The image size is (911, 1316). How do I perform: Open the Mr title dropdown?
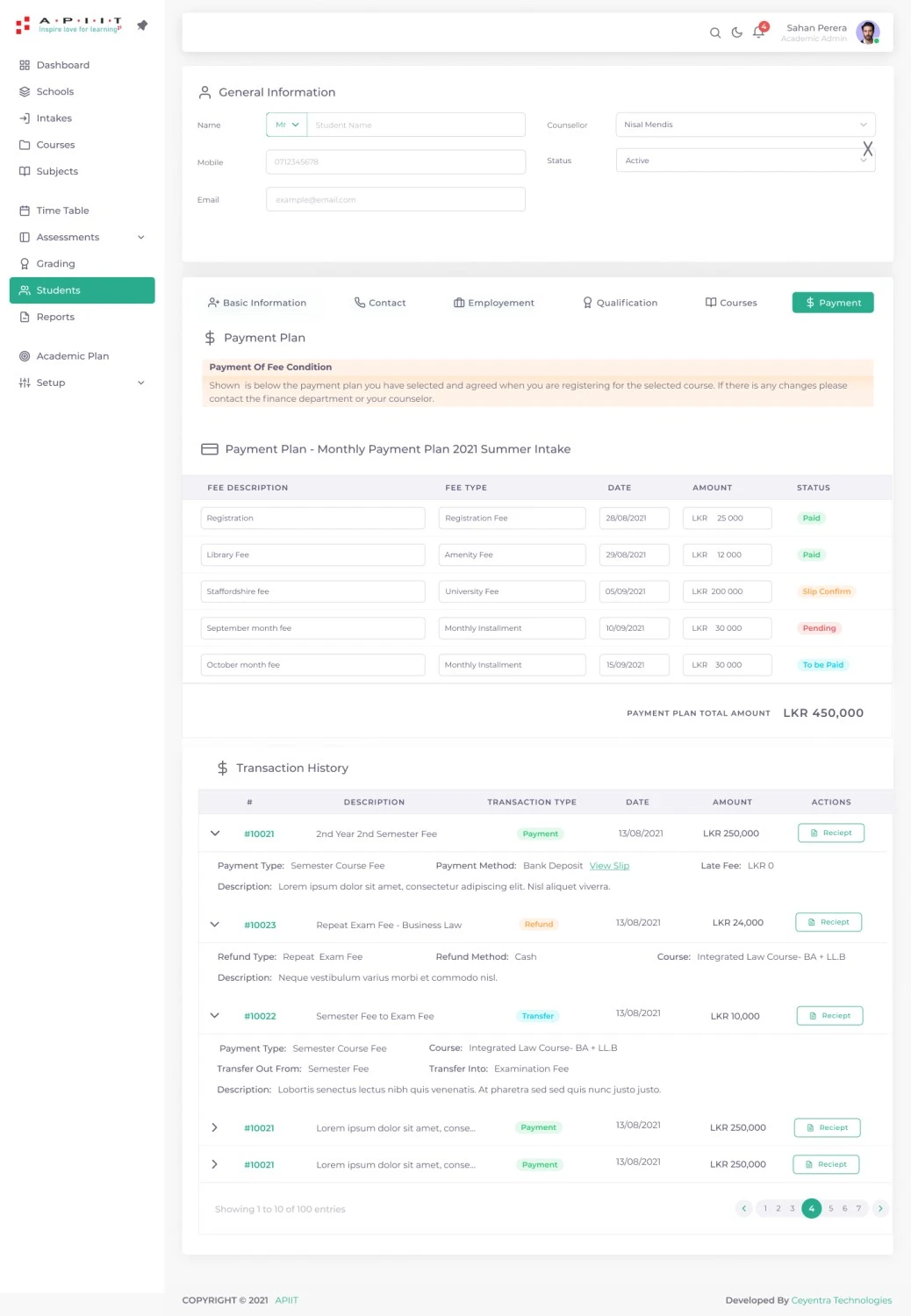pos(287,125)
